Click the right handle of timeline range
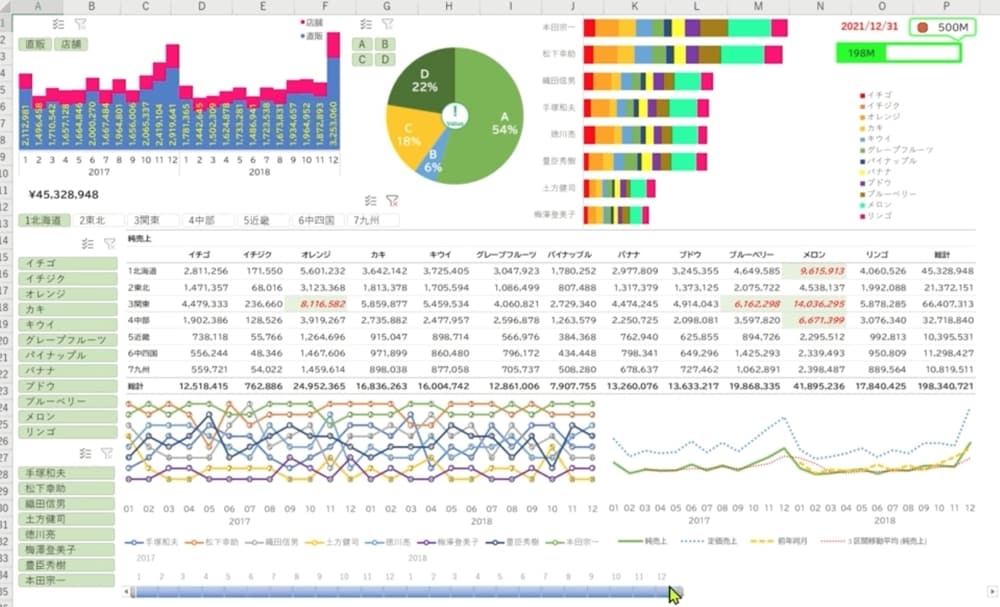 (x=679, y=592)
